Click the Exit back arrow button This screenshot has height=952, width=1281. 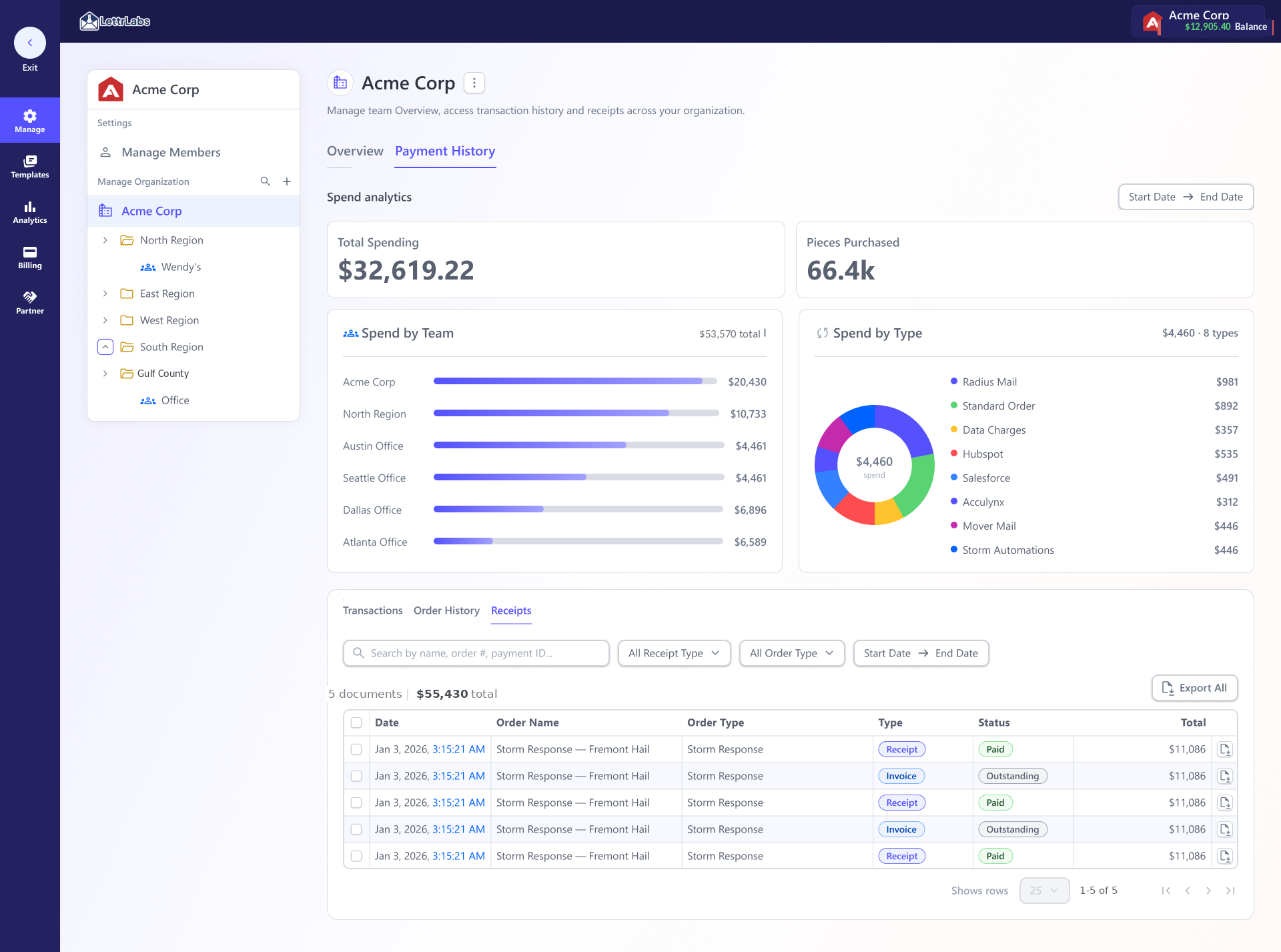click(x=29, y=43)
